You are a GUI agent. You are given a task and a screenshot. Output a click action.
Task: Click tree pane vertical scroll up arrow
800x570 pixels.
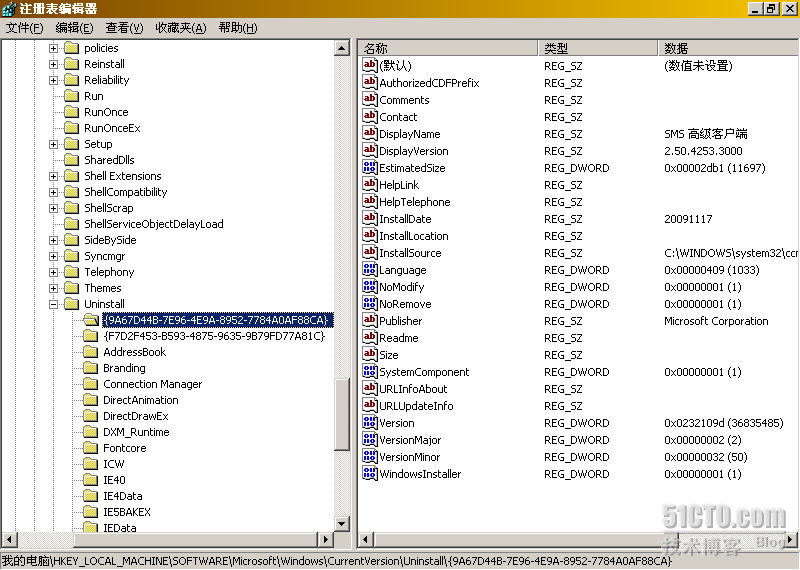tap(341, 48)
